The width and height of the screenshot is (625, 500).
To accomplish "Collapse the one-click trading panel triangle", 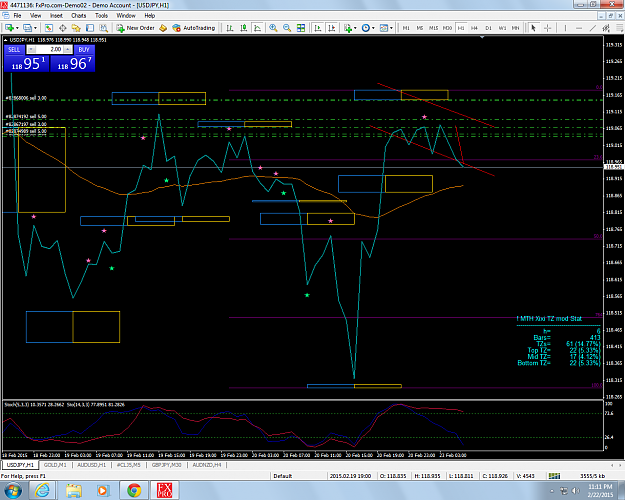I will 6,40.
